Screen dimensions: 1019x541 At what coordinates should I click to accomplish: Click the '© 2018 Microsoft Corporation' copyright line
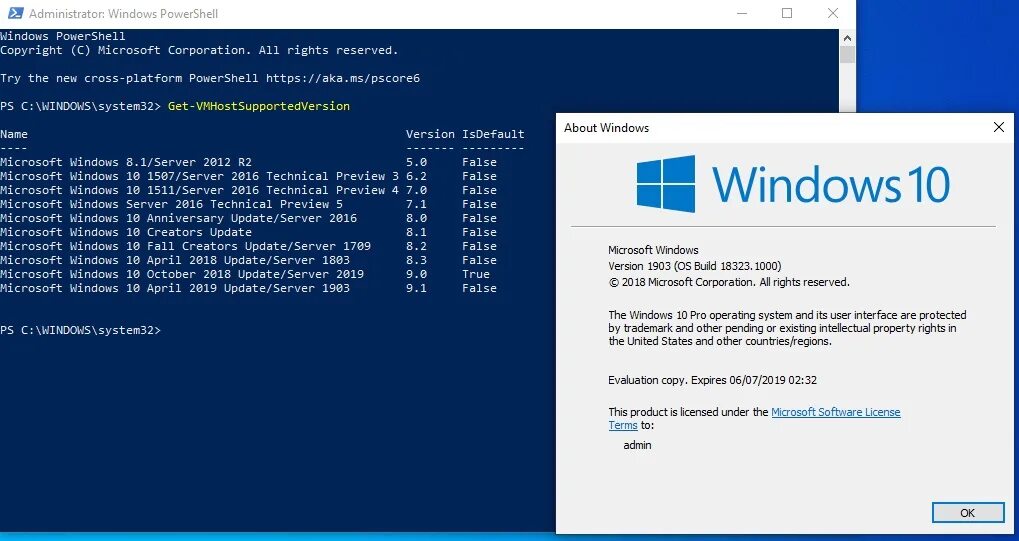(x=729, y=282)
